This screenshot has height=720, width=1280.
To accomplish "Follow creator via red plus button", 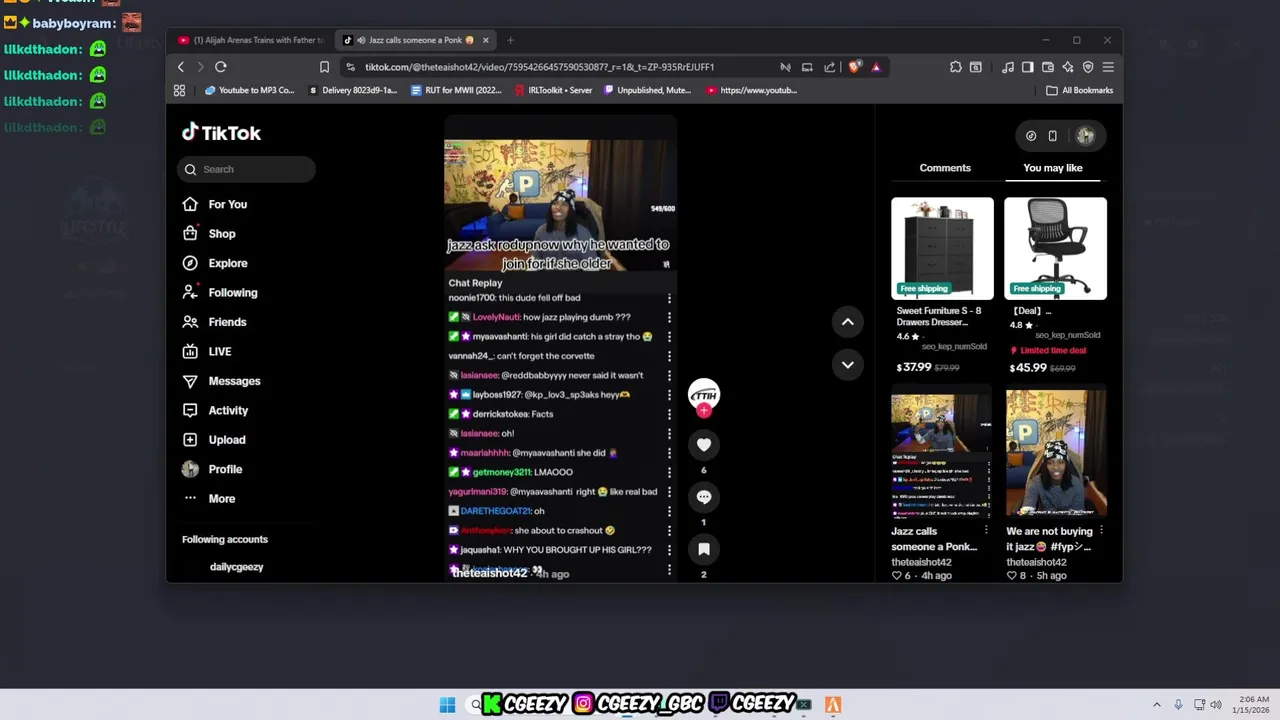I will point(704,411).
